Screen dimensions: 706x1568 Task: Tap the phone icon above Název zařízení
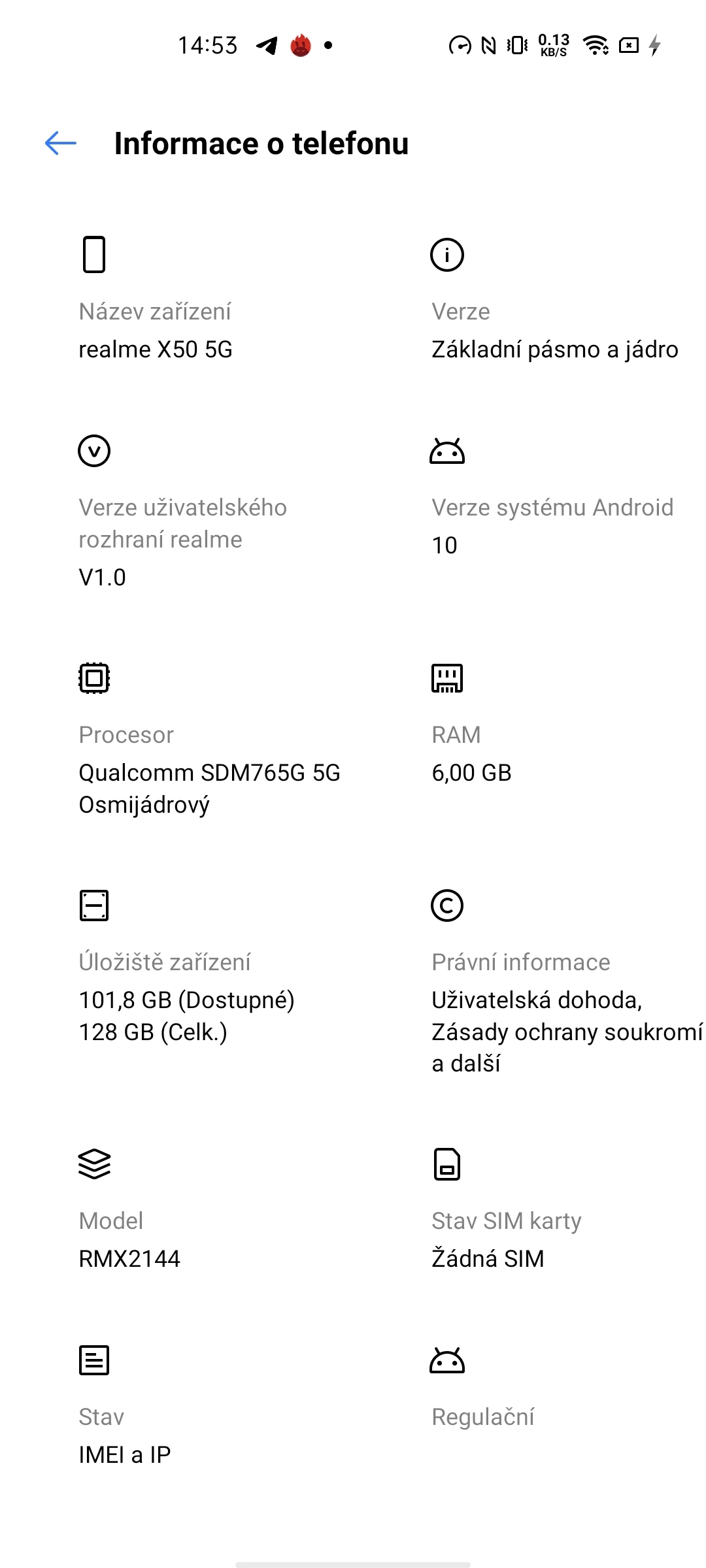(x=93, y=255)
